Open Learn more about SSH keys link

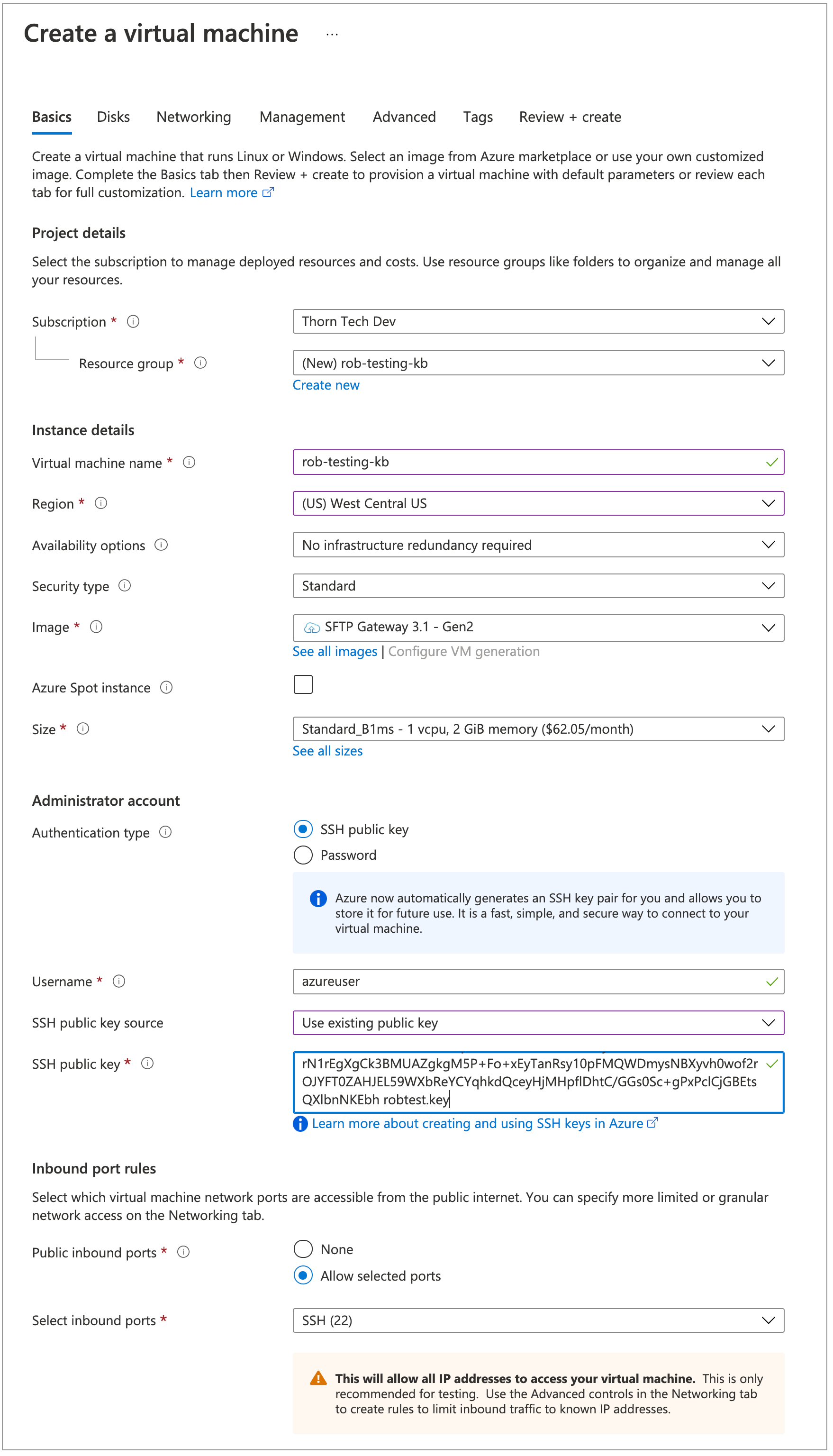coord(478,1124)
